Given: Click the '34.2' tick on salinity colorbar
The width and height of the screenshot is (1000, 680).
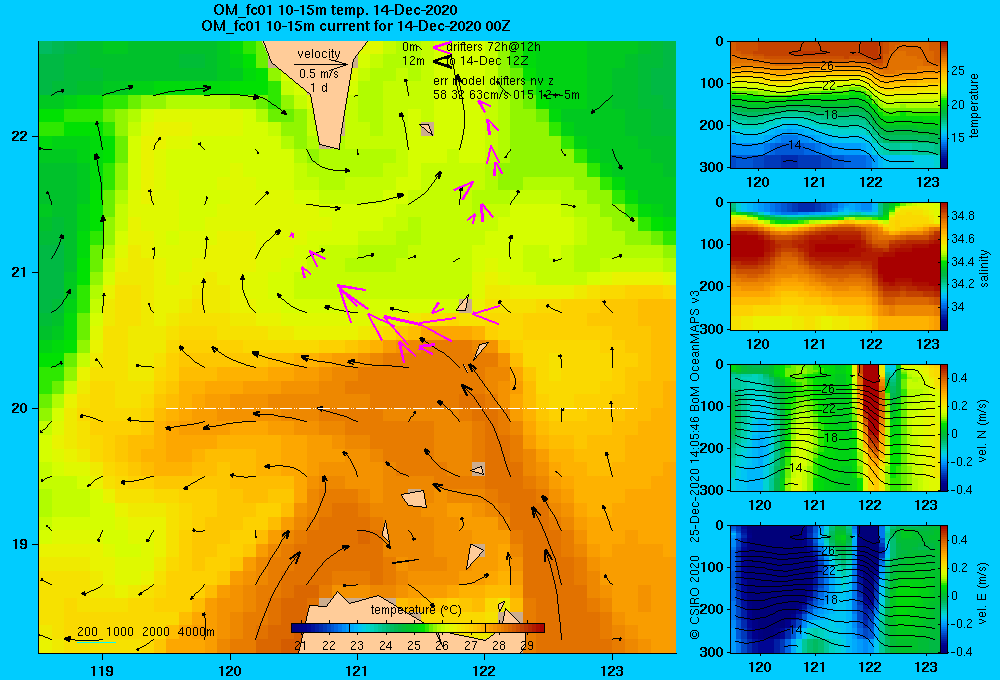Looking at the screenshot, I should point(962,283).
